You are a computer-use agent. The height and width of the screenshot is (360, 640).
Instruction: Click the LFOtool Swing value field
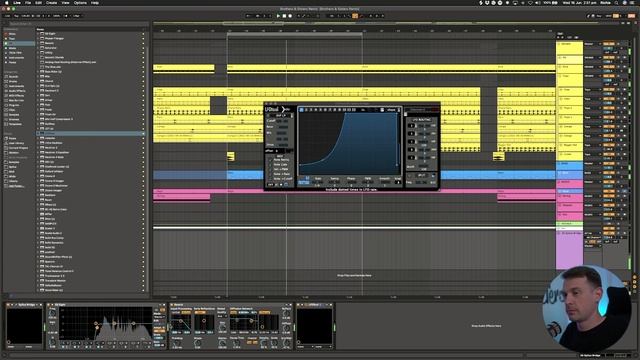[334, 183]
